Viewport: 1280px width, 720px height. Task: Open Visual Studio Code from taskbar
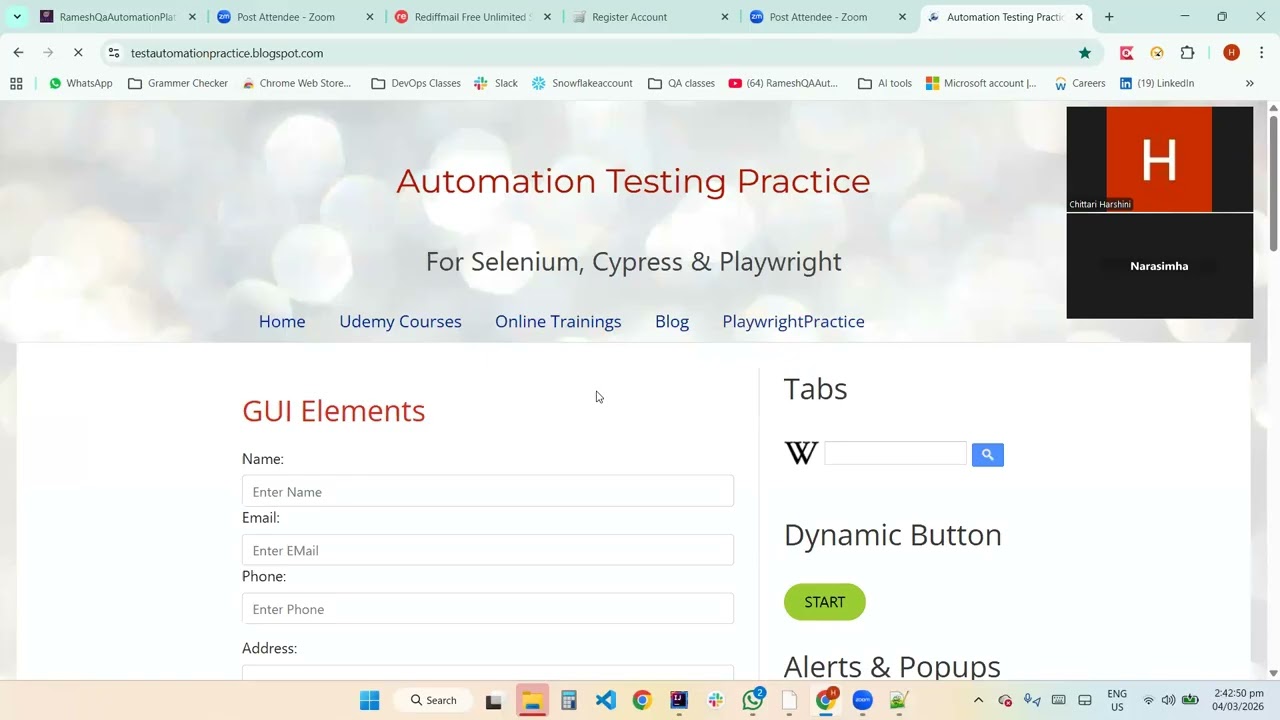pyautogui.click(x=606, y=700)
